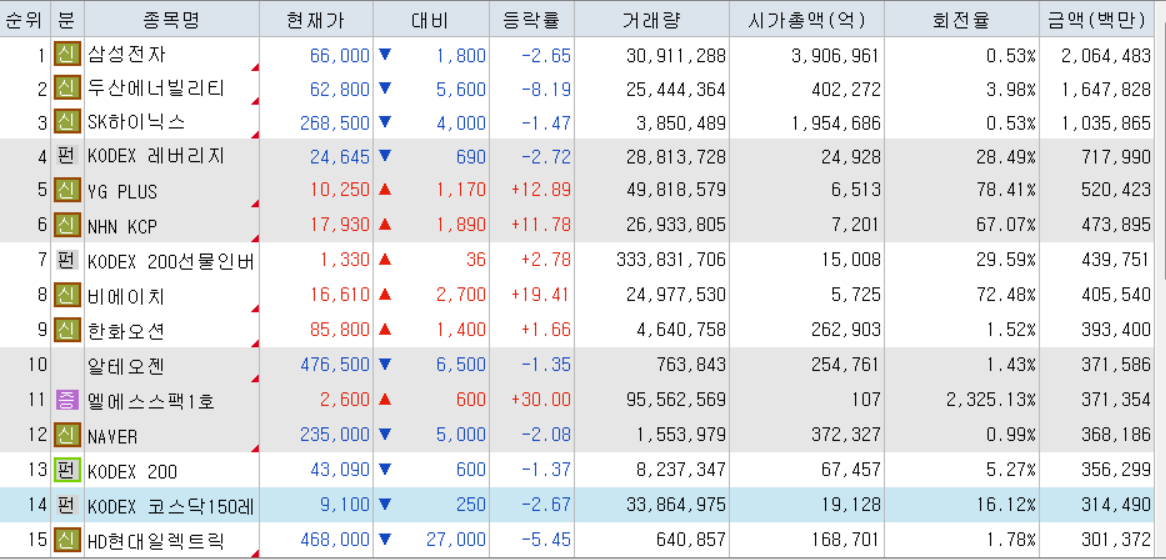The height and width of the screenshot is (560, 1166).
Task: Select the 알테오젠 stock name
Action: point(126,365)
